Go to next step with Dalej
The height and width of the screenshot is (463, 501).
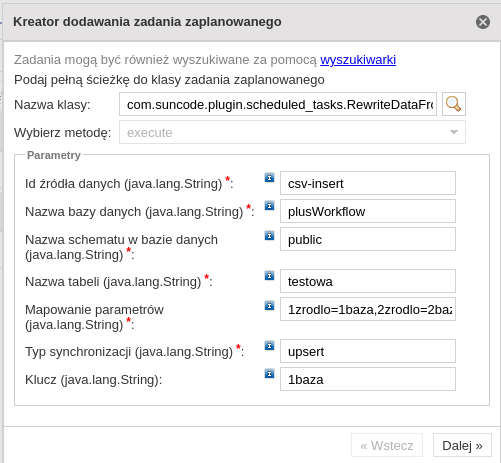462,445
